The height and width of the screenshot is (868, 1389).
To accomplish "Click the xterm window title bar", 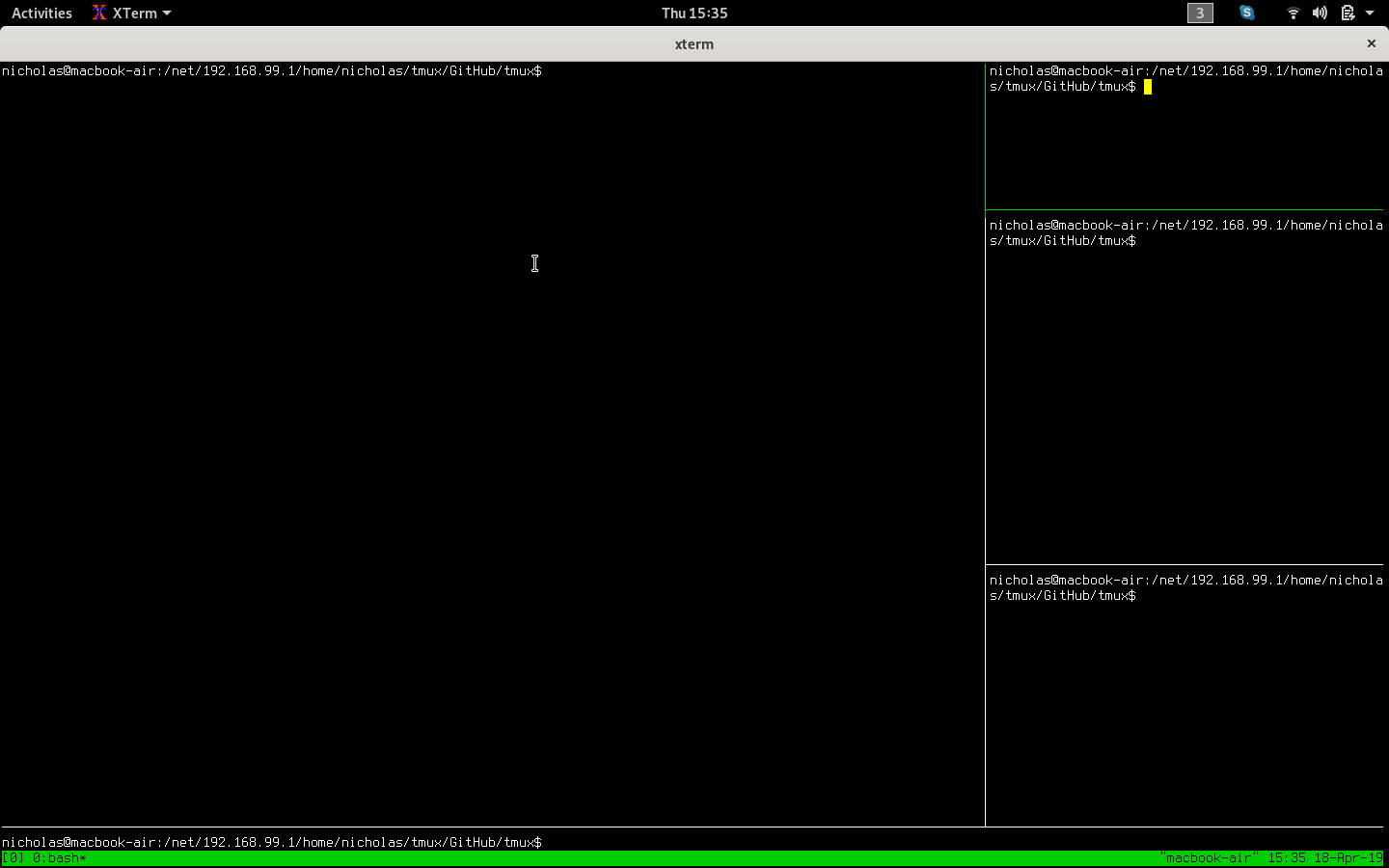I will (694, 43).
